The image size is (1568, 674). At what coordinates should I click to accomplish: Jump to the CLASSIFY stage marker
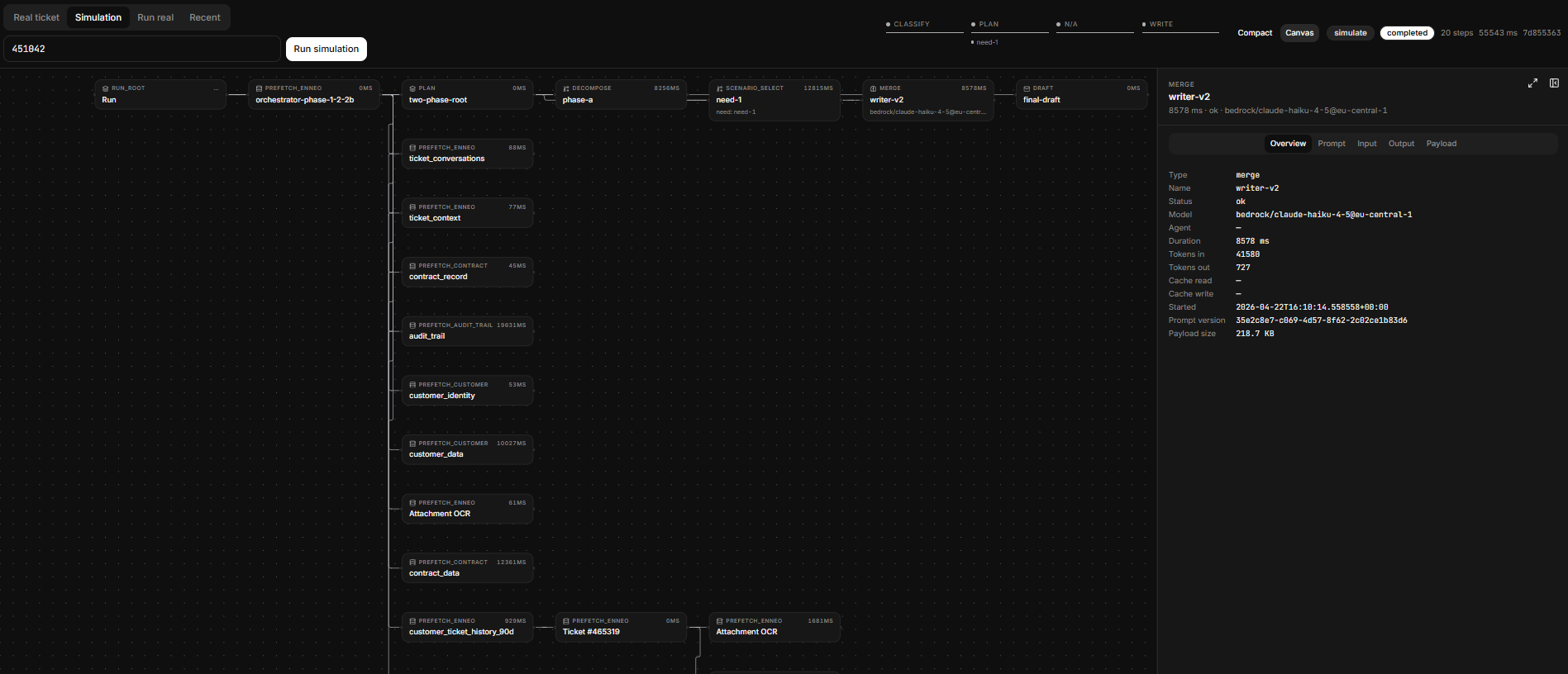pos(924,25)
